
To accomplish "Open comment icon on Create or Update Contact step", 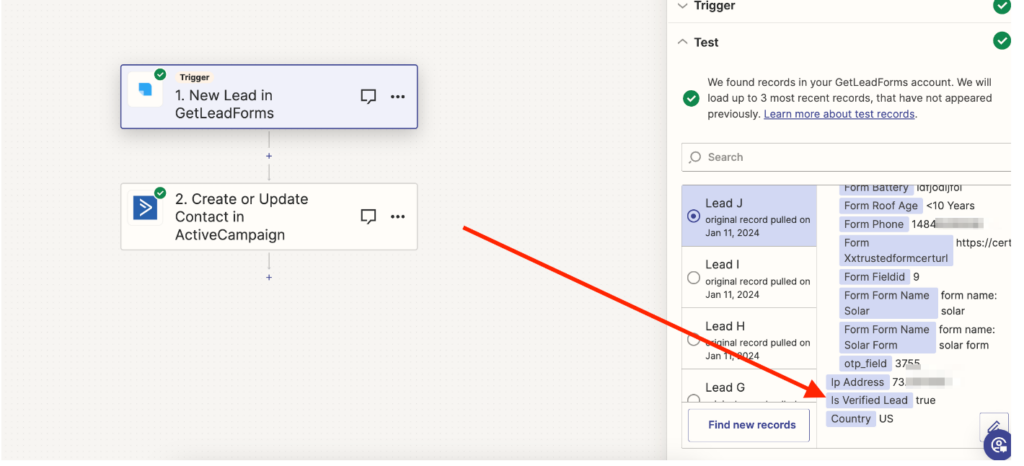I will [368, 216].
